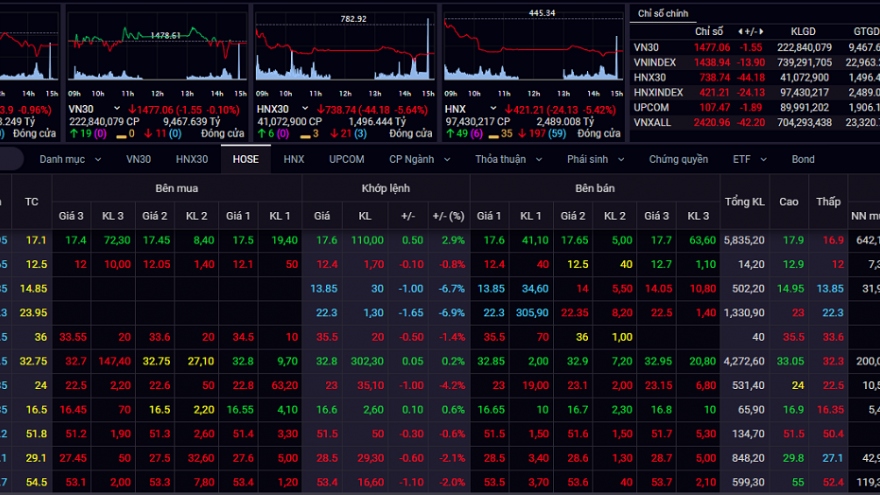The width and height of the screenshot is (880, 495).
Task: Click the +/- (%) column header
Action: pos(447,216)
